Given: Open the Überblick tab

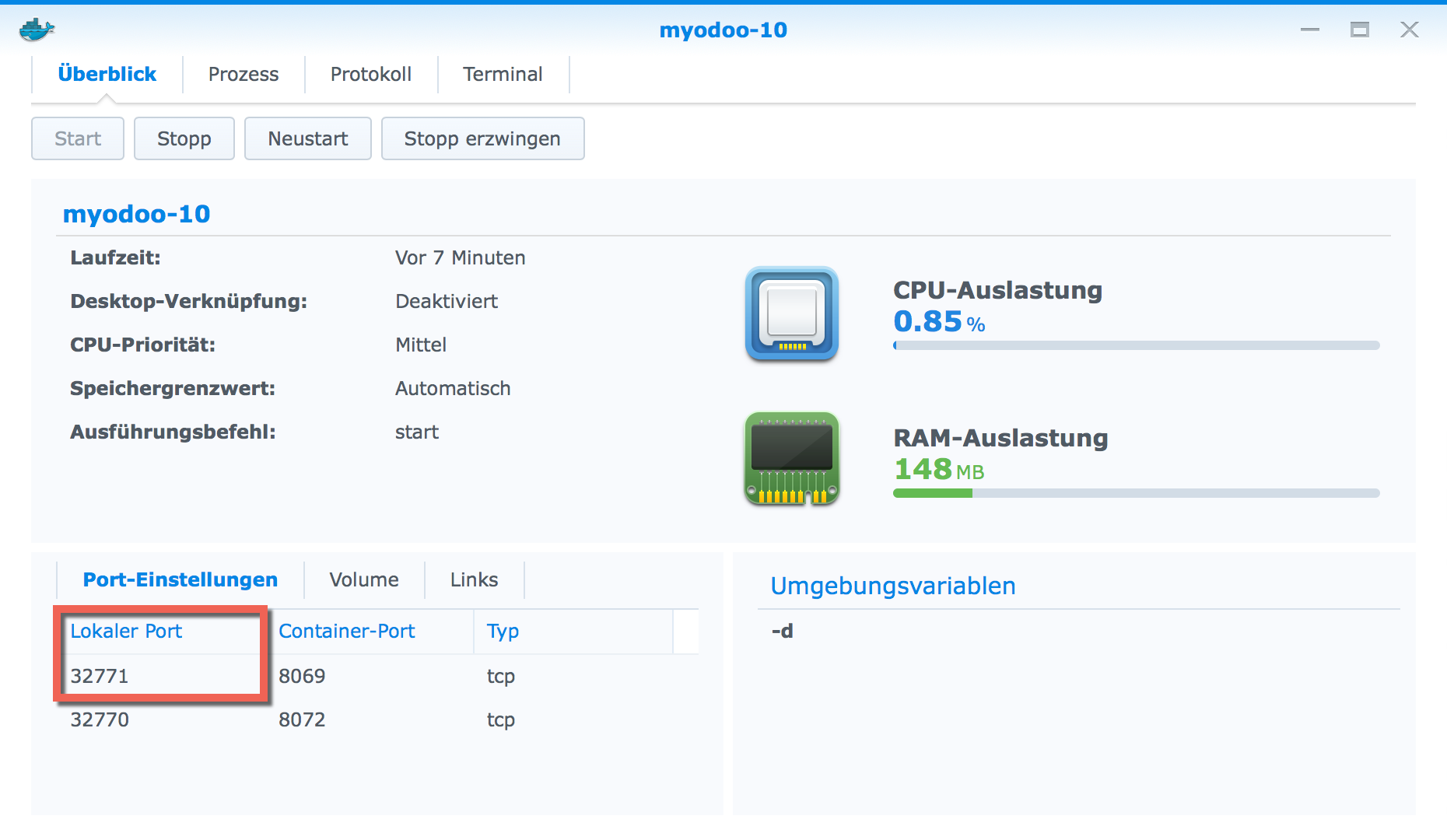Looking at the screenshot, I should 106,74.
